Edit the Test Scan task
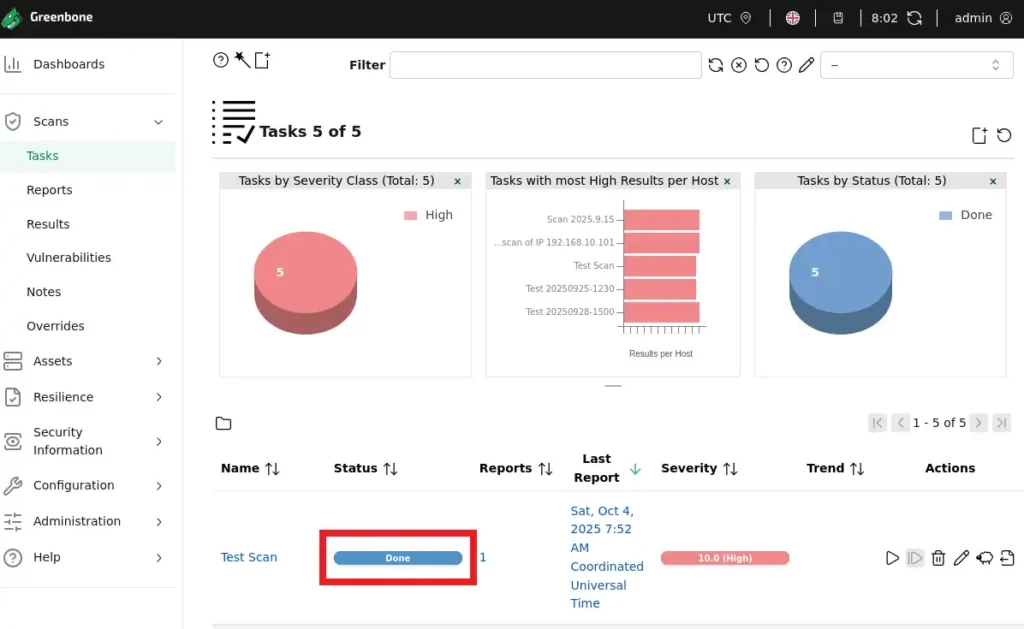This screenshot has height=629, width=1024. (961, 558)
